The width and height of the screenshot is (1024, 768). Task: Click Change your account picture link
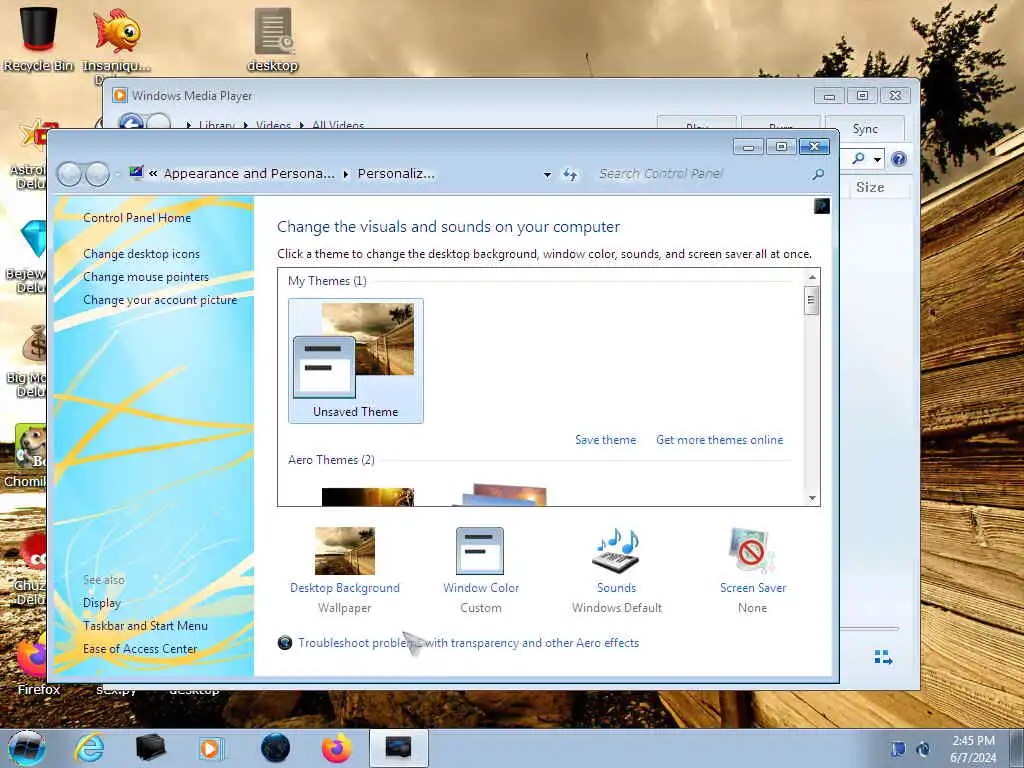160,300
